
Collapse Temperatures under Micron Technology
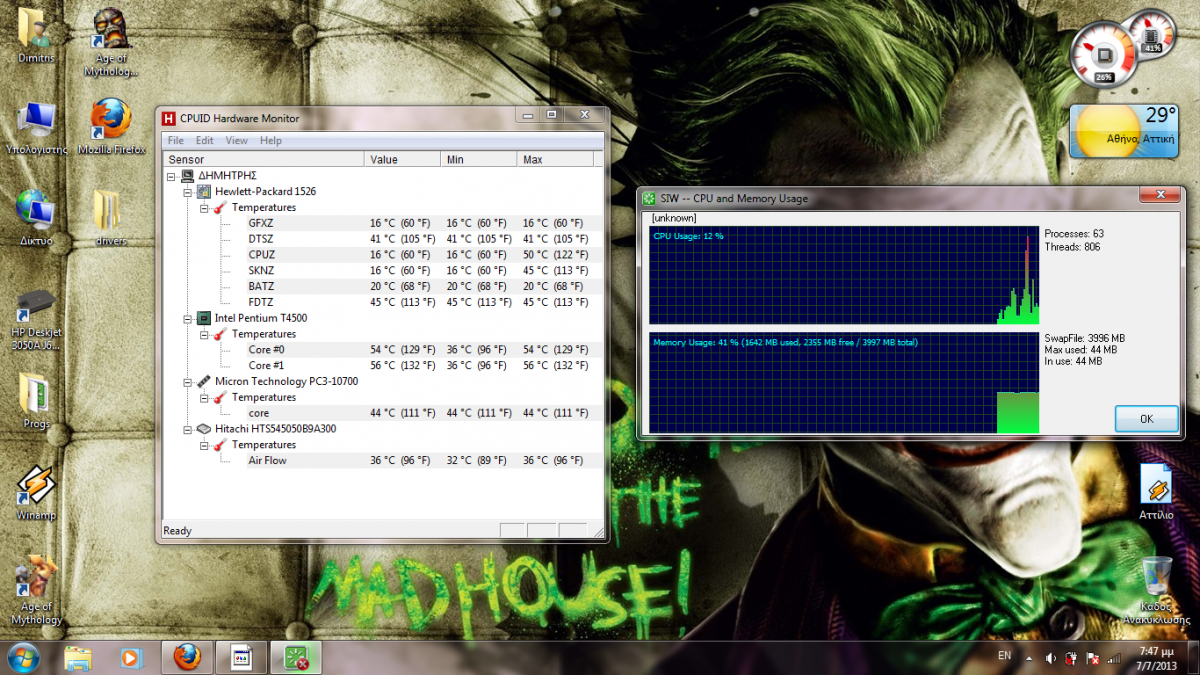204,397
